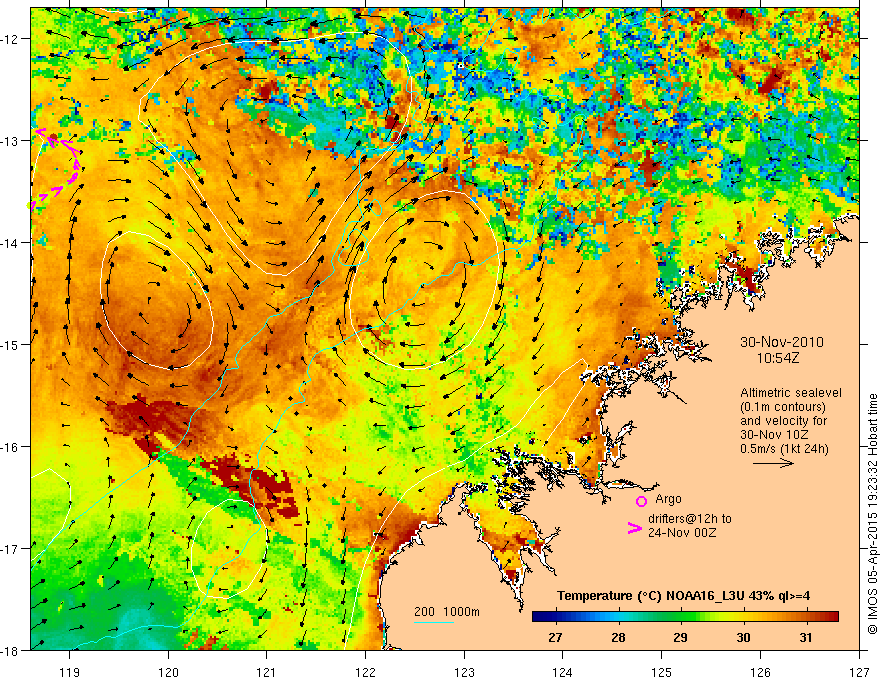880x680 pixels.
Task: Click the cyan 200 1000m isobath legend line
Action: pos(434,622)
